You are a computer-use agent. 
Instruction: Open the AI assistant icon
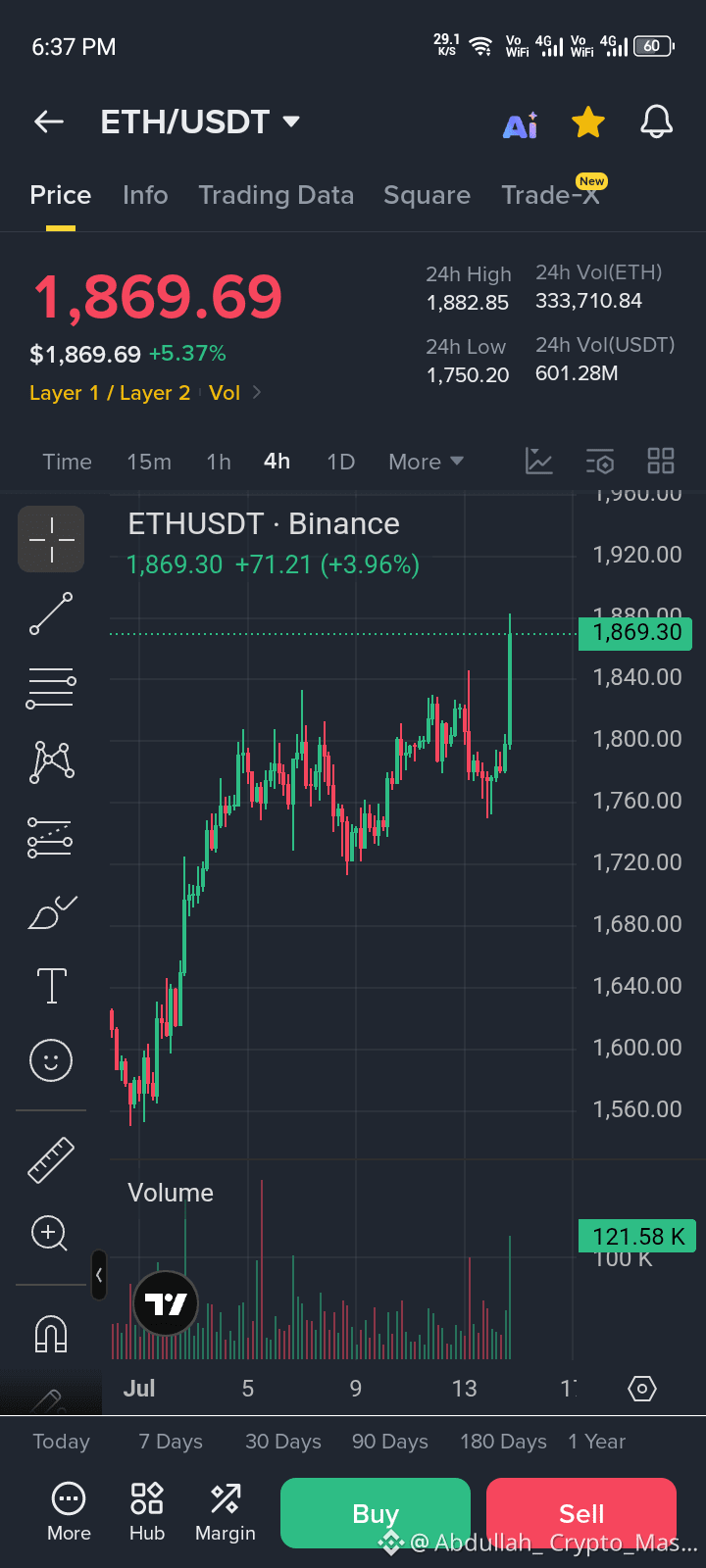pyautogui.click(x=521, y=124)
